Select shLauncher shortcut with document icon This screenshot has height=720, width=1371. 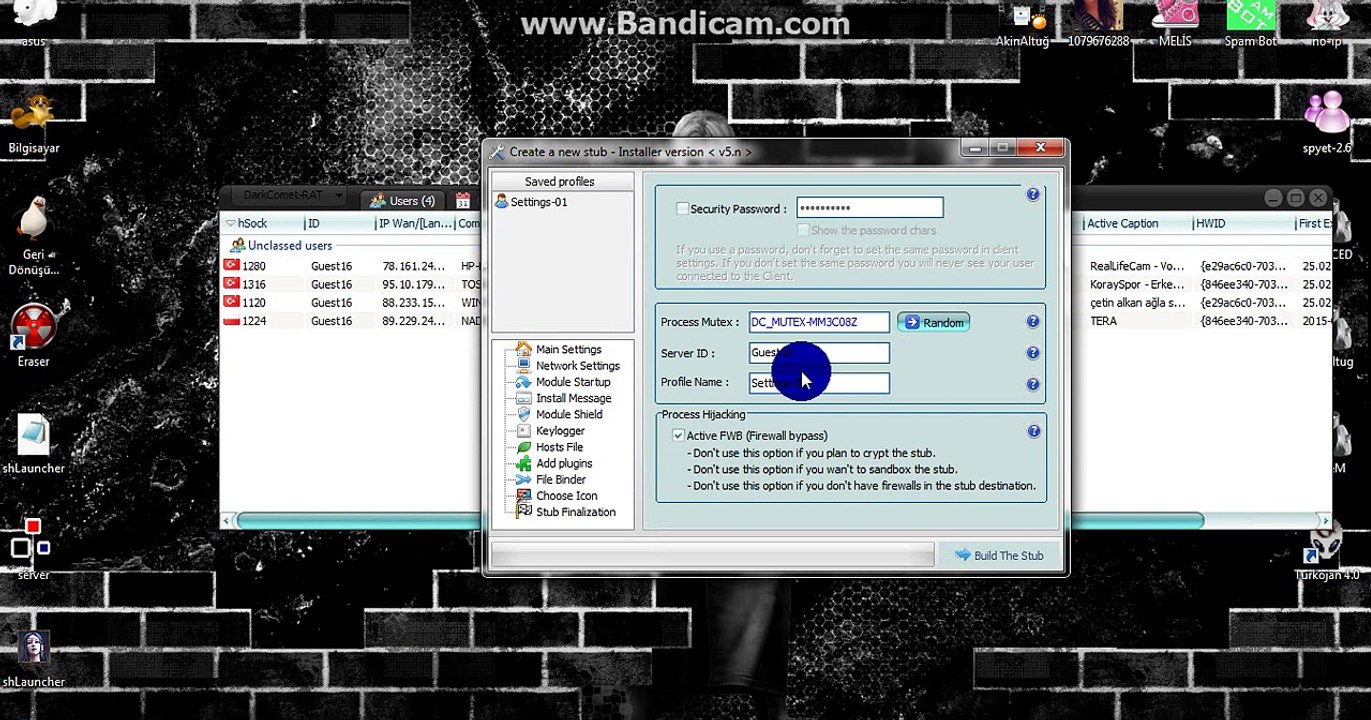click(x=33, y=445)
